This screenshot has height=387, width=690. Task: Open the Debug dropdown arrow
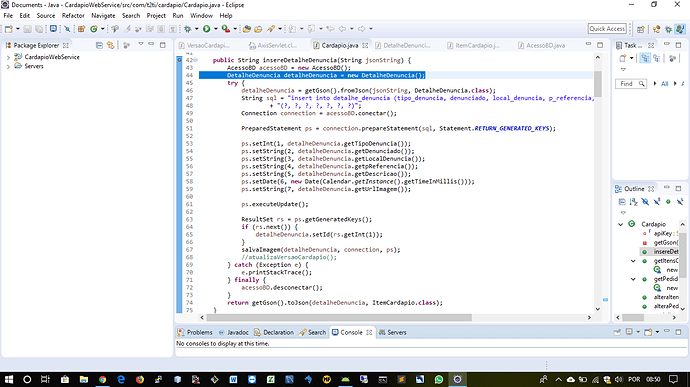pos(197,29)
